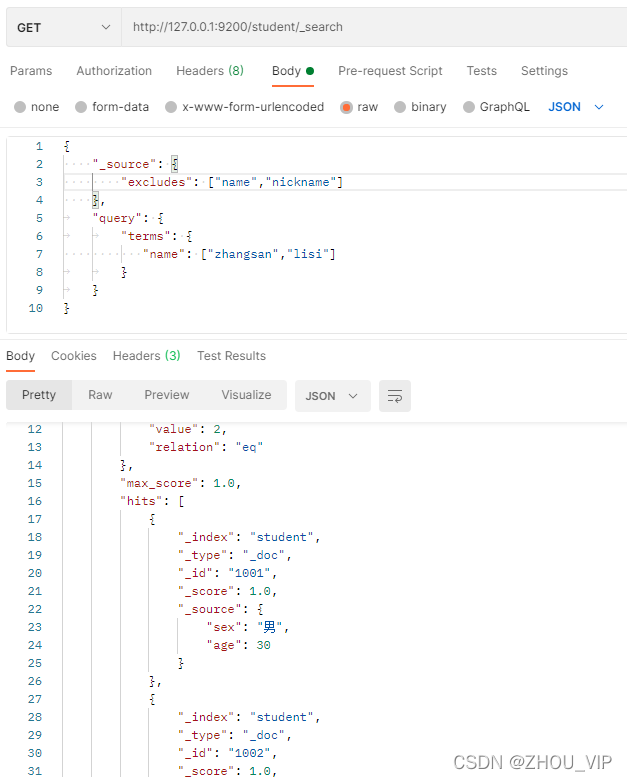Select the raw body type
Viewport: 627px width, 781px height.
tap(359, 107)
